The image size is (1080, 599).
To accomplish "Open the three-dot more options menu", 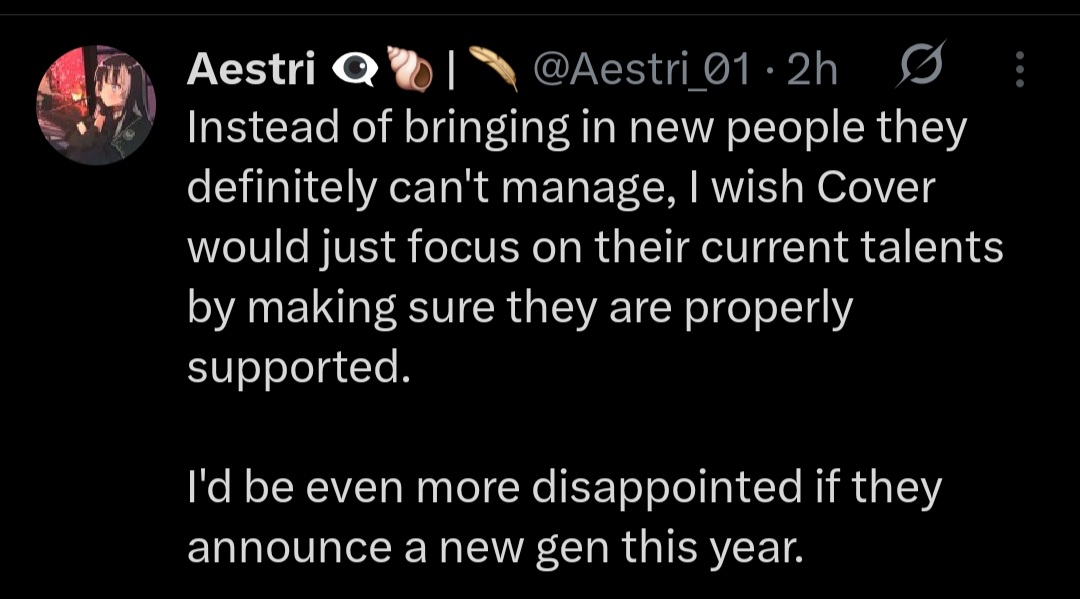I will pos(1020,69).
